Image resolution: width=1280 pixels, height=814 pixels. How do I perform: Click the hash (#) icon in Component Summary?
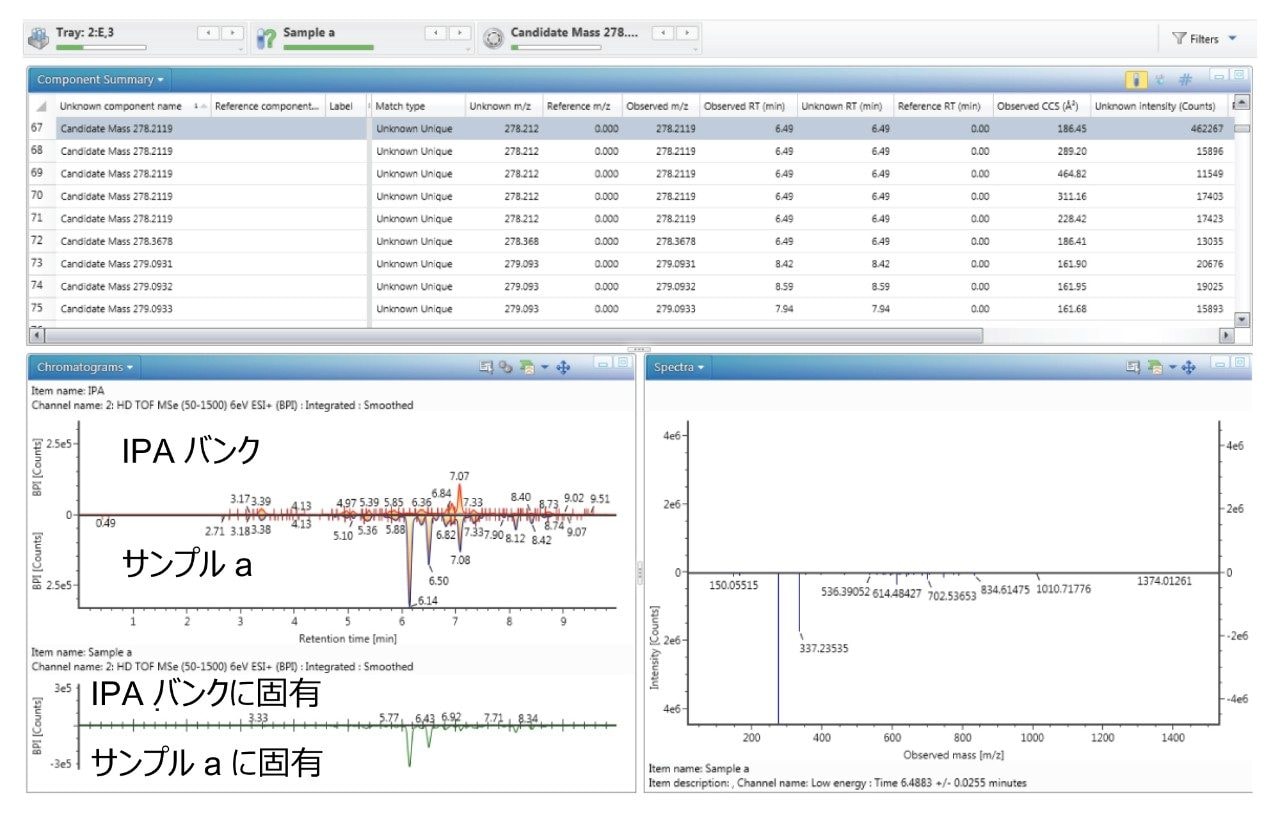(x=1185, y=79)
